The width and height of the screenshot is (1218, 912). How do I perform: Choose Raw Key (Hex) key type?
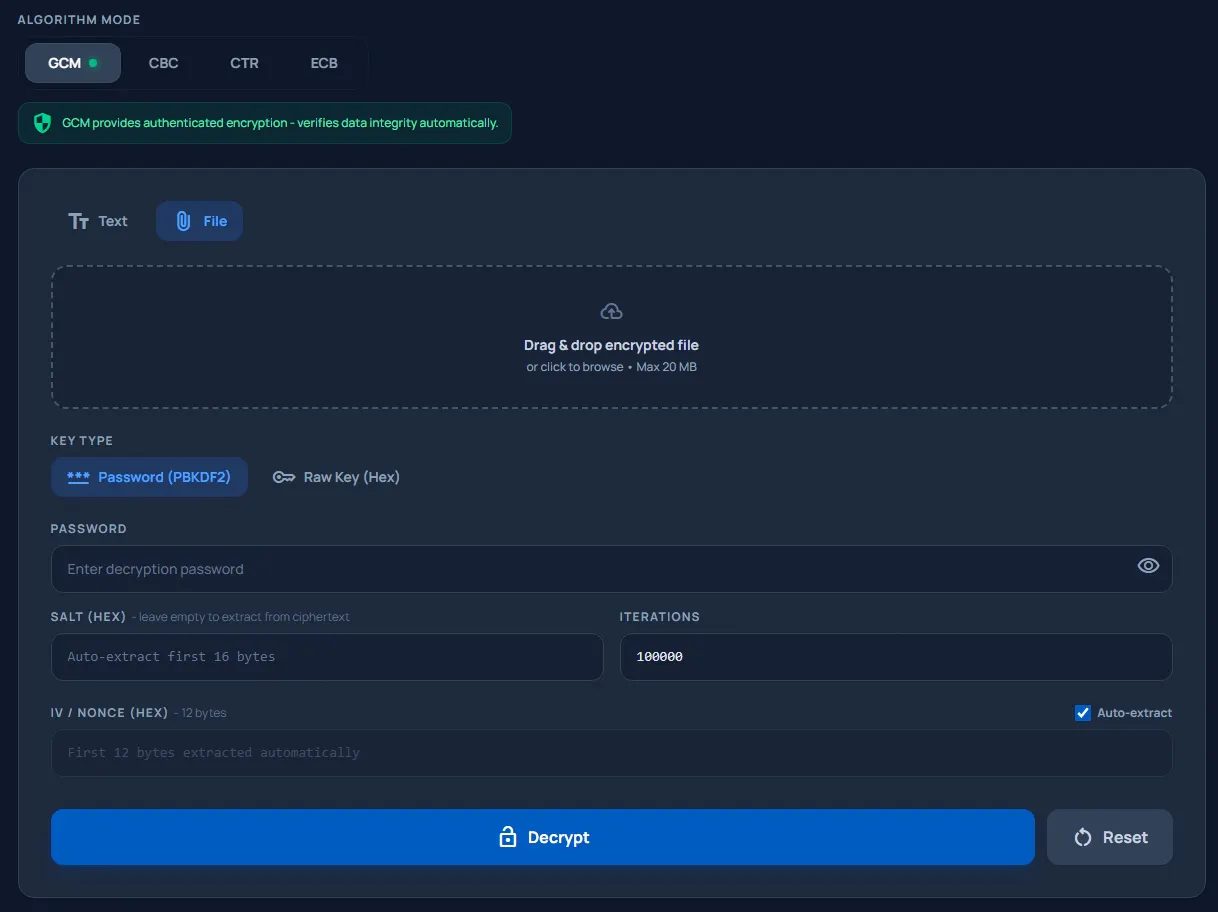click(x=336, y=477)
